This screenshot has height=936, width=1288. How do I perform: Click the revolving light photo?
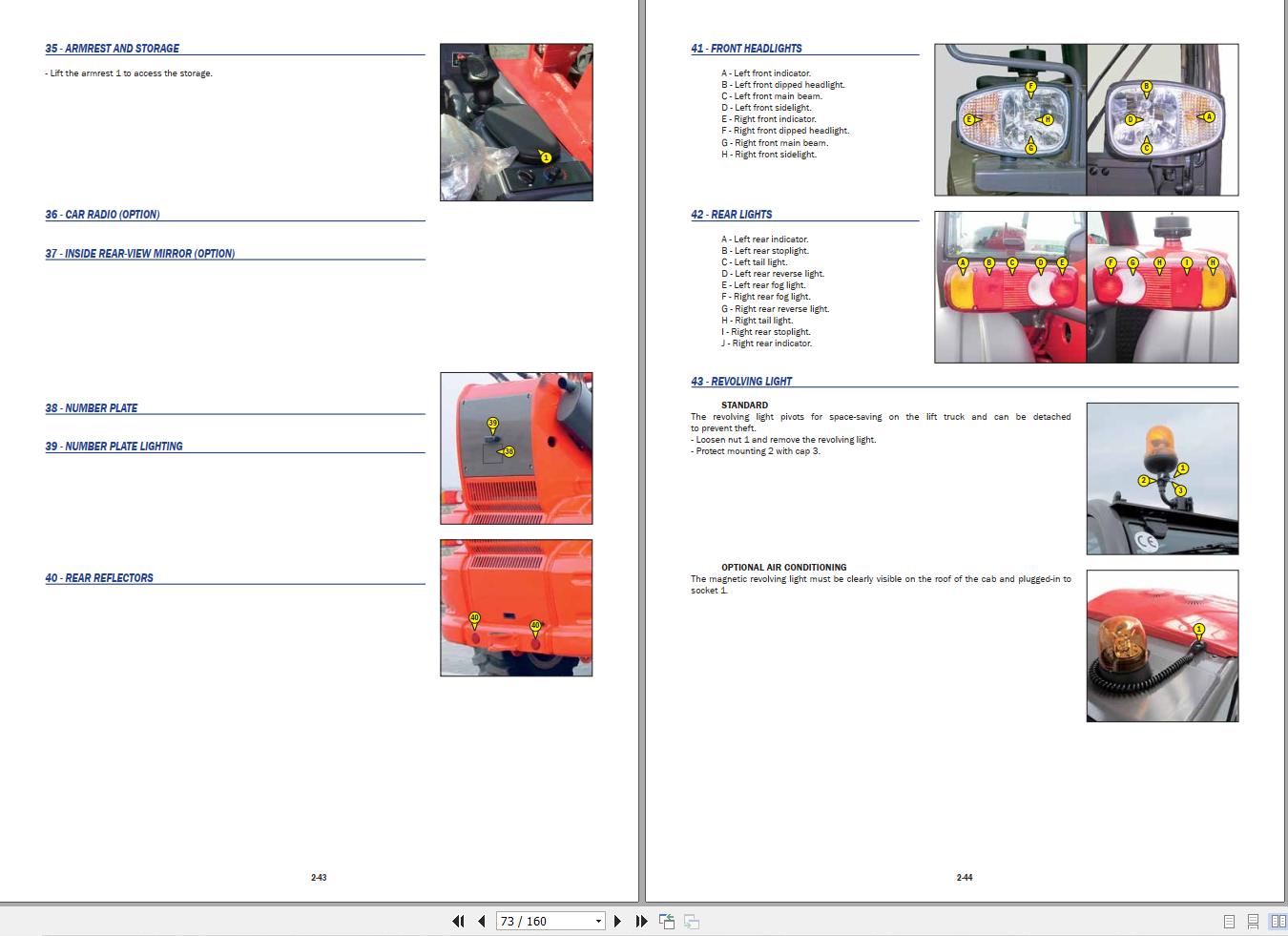click(1162, 479)
